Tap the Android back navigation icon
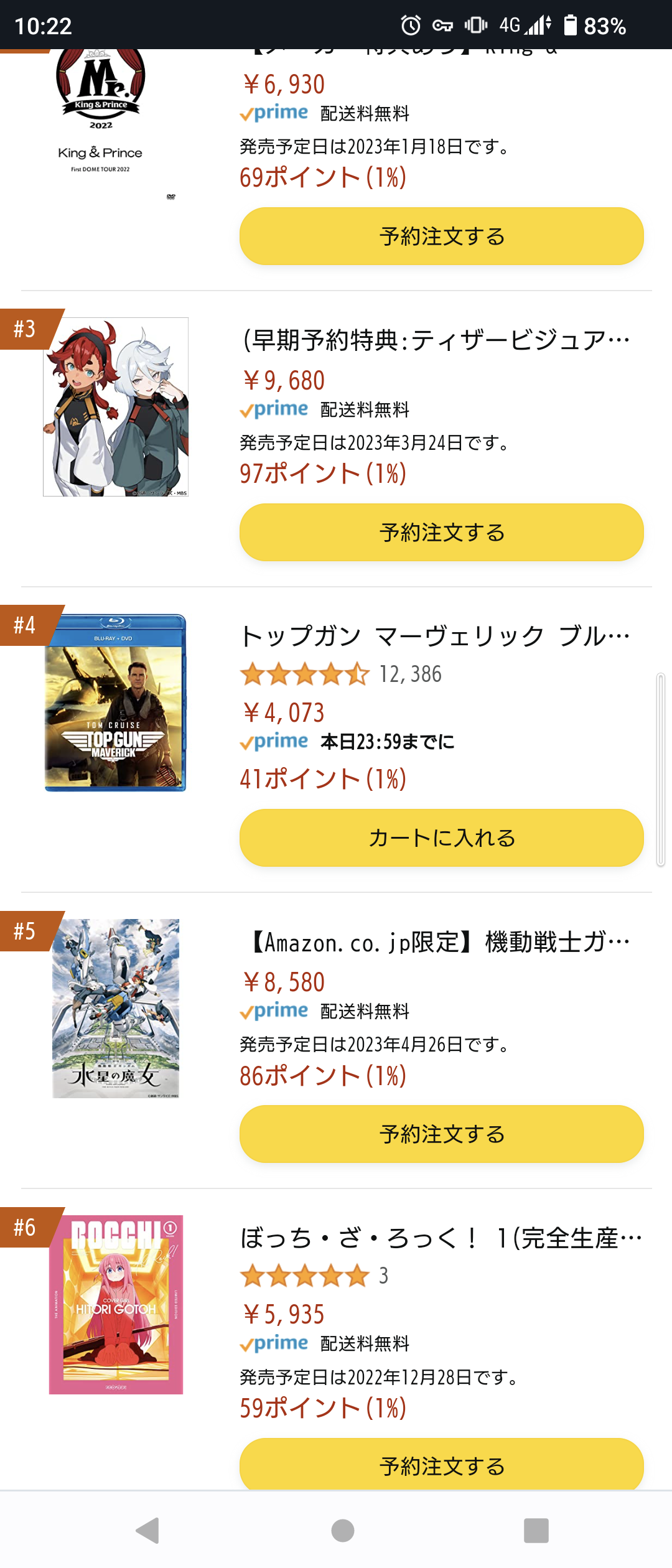This screenshot has width=672, height=1568. pos(148,1530)
